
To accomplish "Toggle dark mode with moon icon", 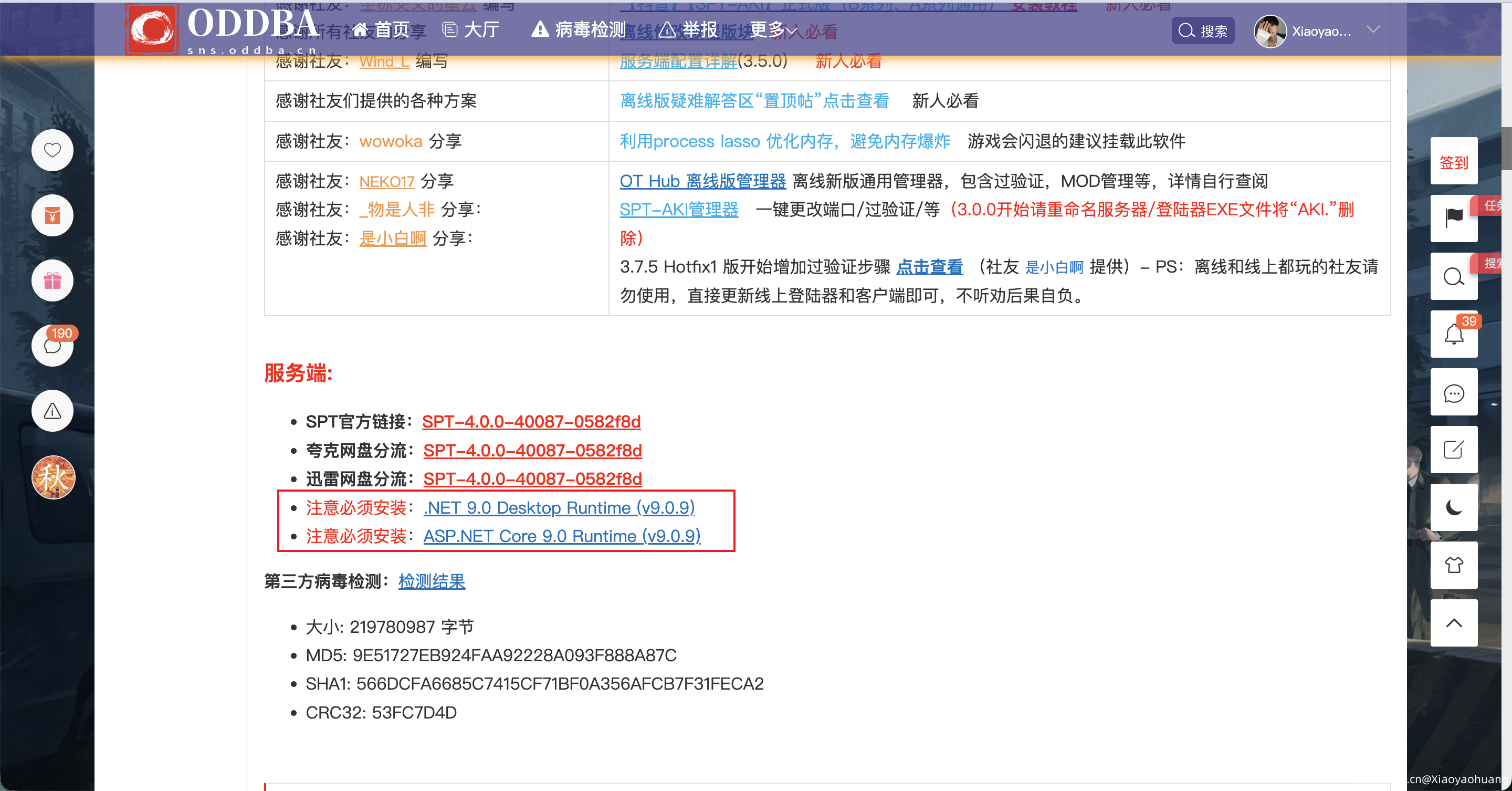I will coord(1453,508).
